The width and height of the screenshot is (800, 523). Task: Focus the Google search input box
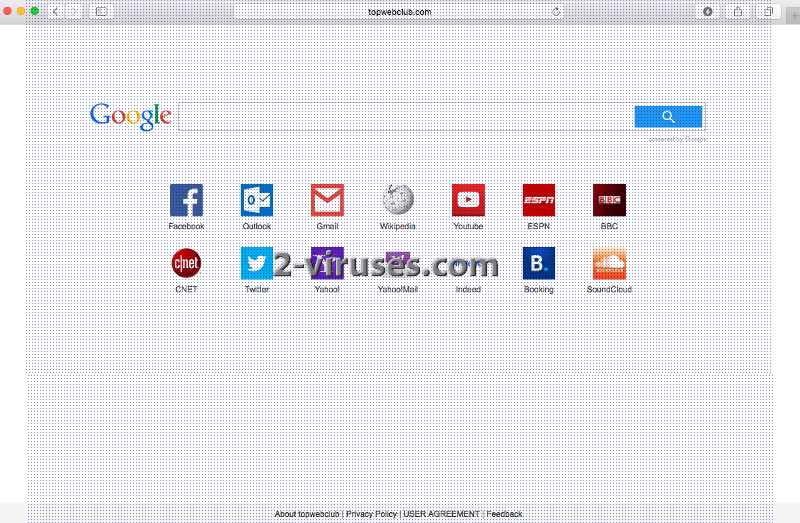point(406,117)
